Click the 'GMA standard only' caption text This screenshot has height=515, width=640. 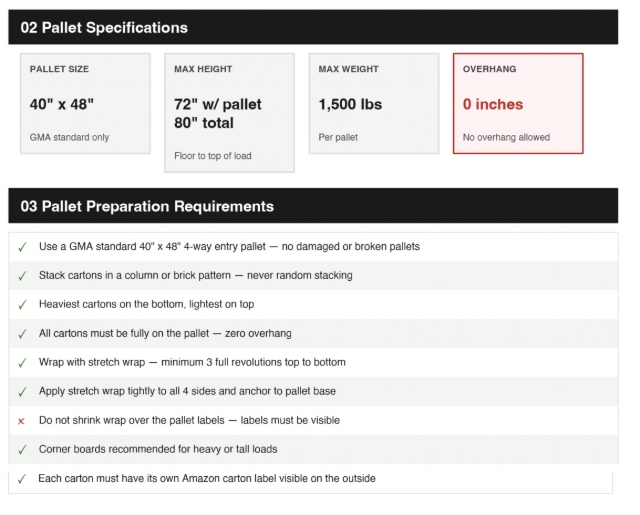(x=69, y=137)
